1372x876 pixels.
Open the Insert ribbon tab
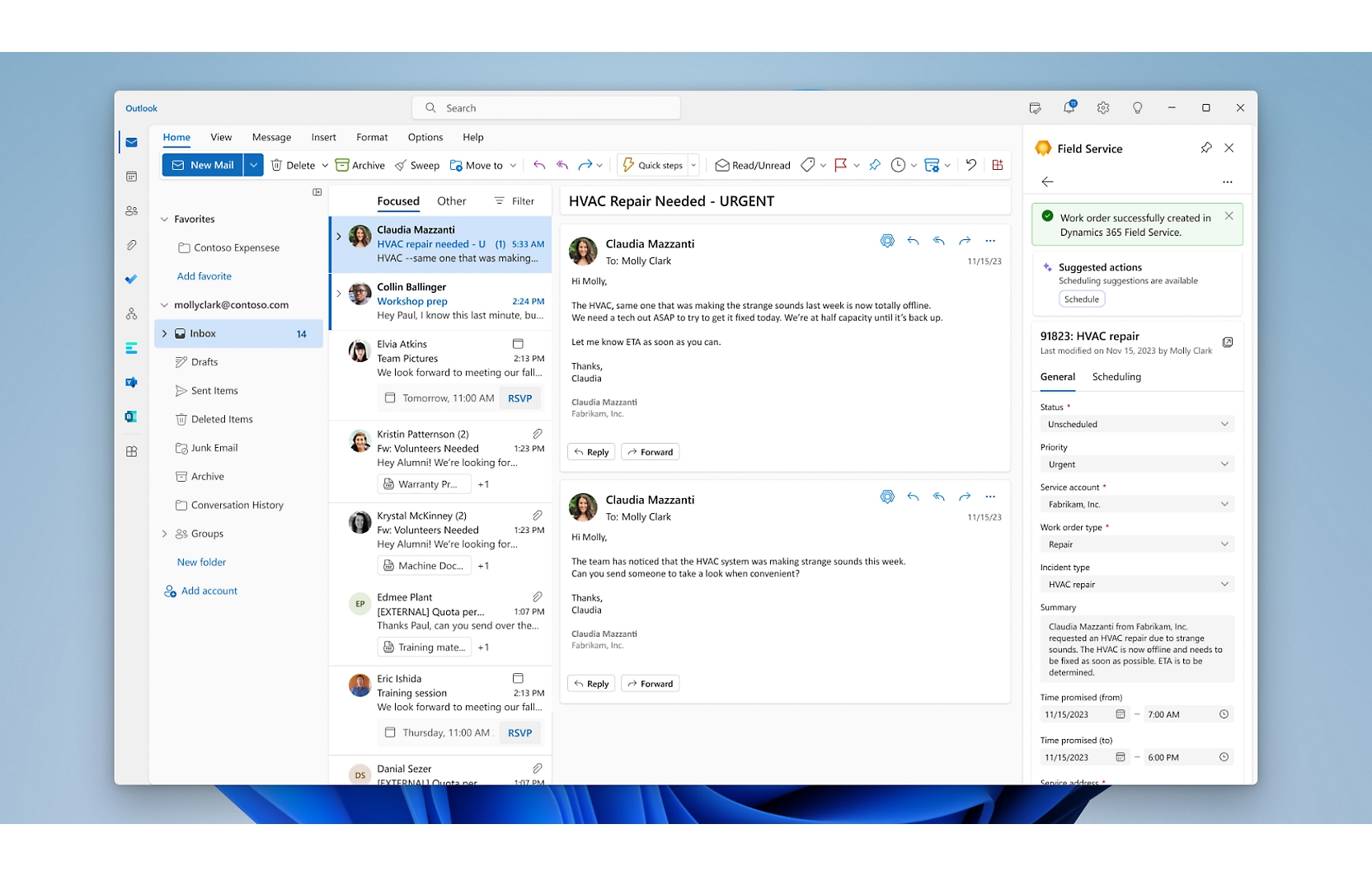(323, 138)
